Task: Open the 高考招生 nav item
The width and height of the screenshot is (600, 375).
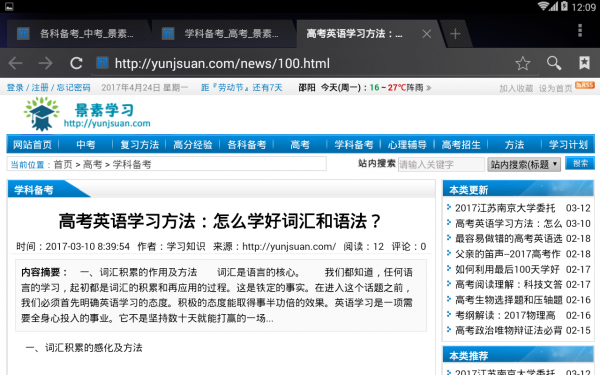Action: point(461,145)
